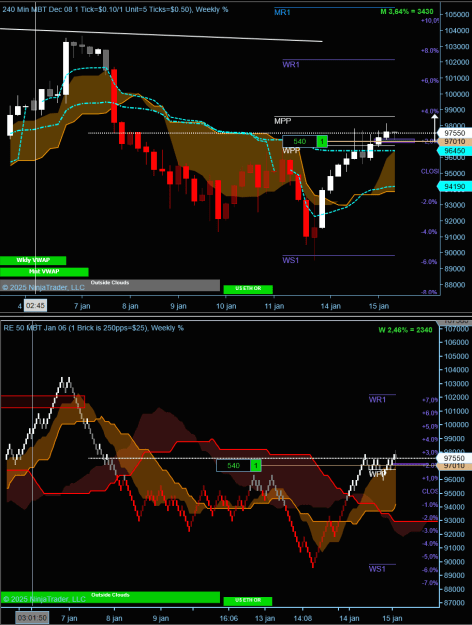
Task: Click the WPP pivot label in the upper chart
Action: click(291, 151)
